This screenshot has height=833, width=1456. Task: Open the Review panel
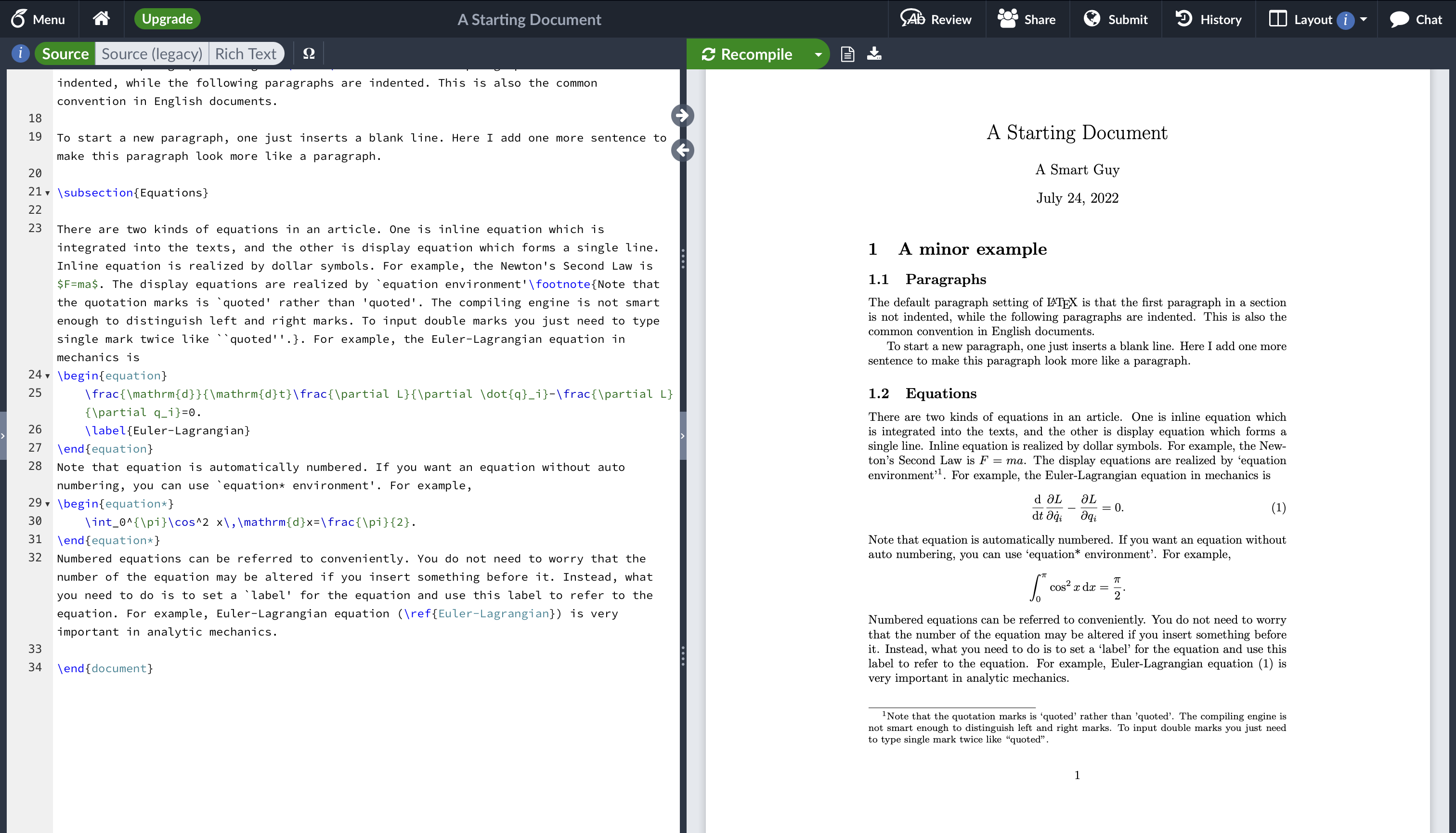coord(936,19)
